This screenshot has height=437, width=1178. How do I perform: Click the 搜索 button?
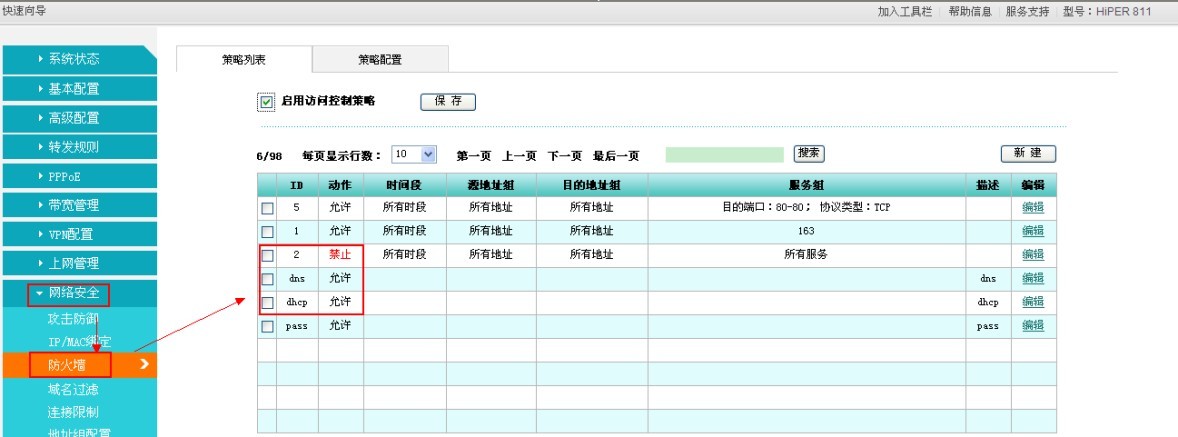coord(808,154)
